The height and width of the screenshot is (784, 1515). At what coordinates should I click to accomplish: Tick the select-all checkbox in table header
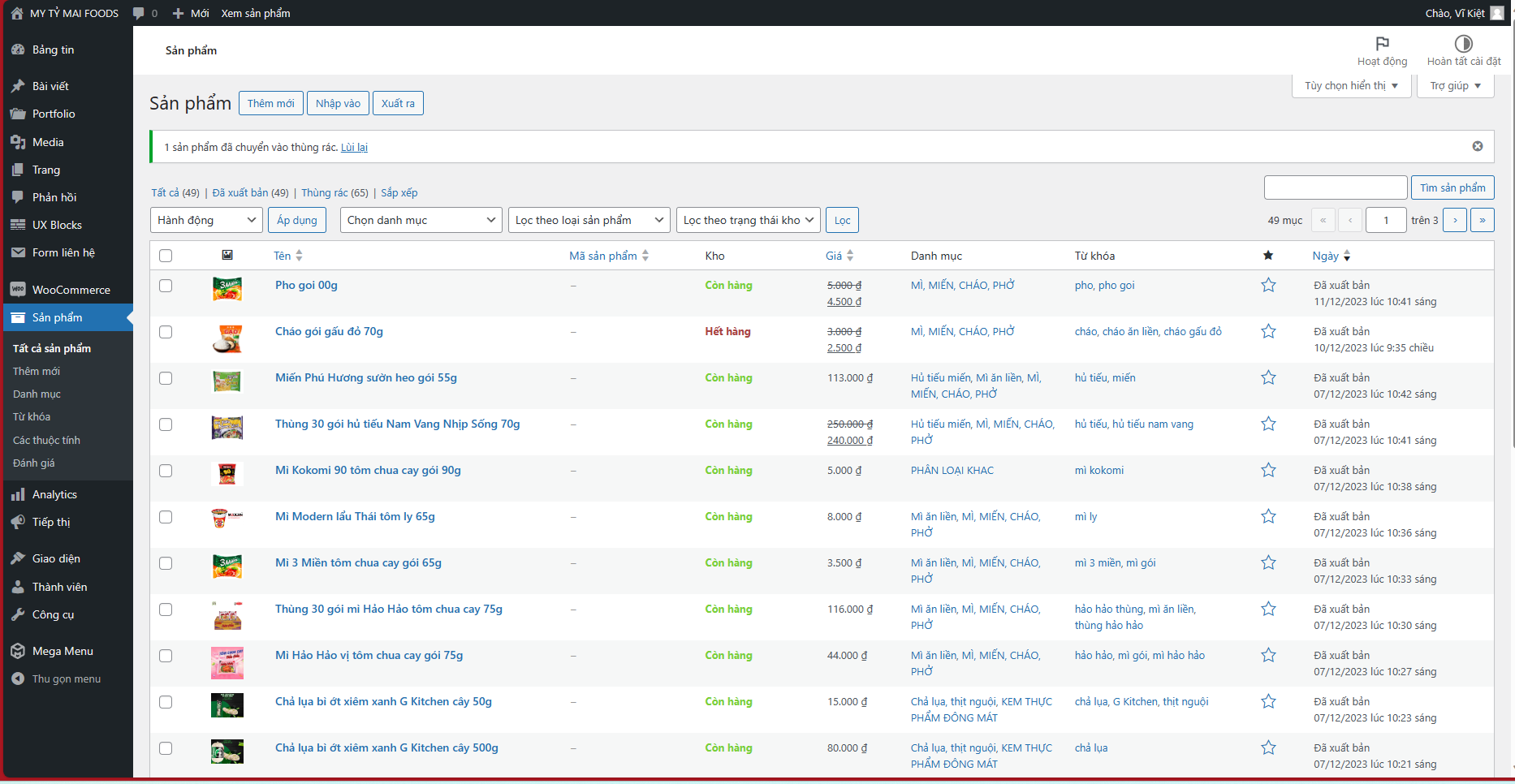coord(166,256)
